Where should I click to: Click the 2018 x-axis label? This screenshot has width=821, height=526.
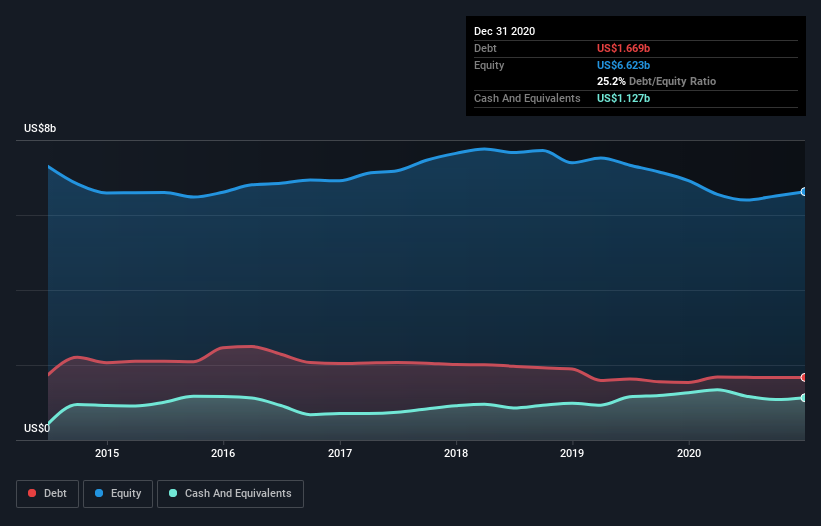tap(456, 453)
